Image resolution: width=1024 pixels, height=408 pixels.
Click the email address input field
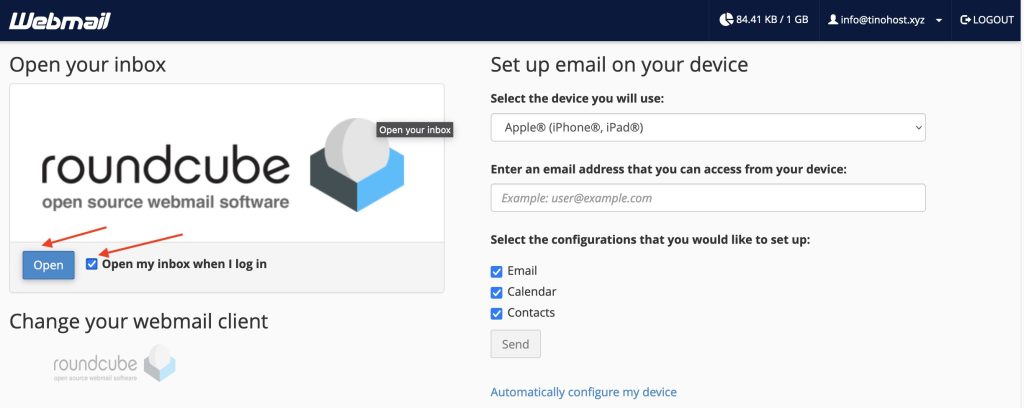click(x=708, y=198)
